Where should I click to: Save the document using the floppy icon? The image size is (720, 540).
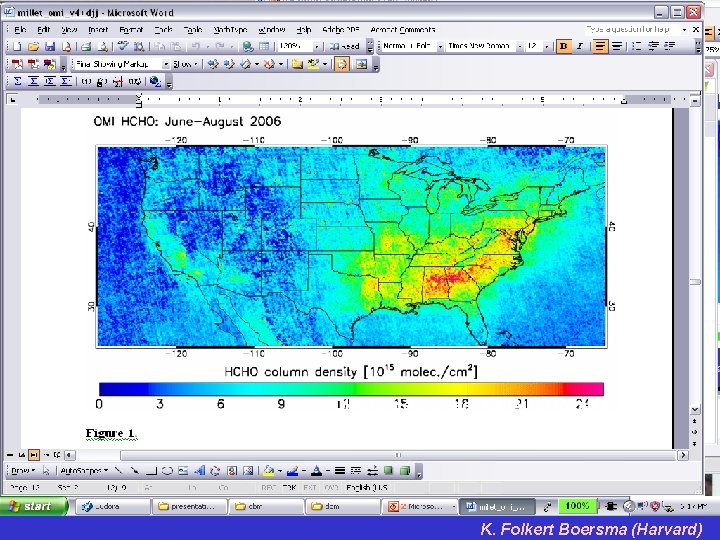(x=50, y=46)
